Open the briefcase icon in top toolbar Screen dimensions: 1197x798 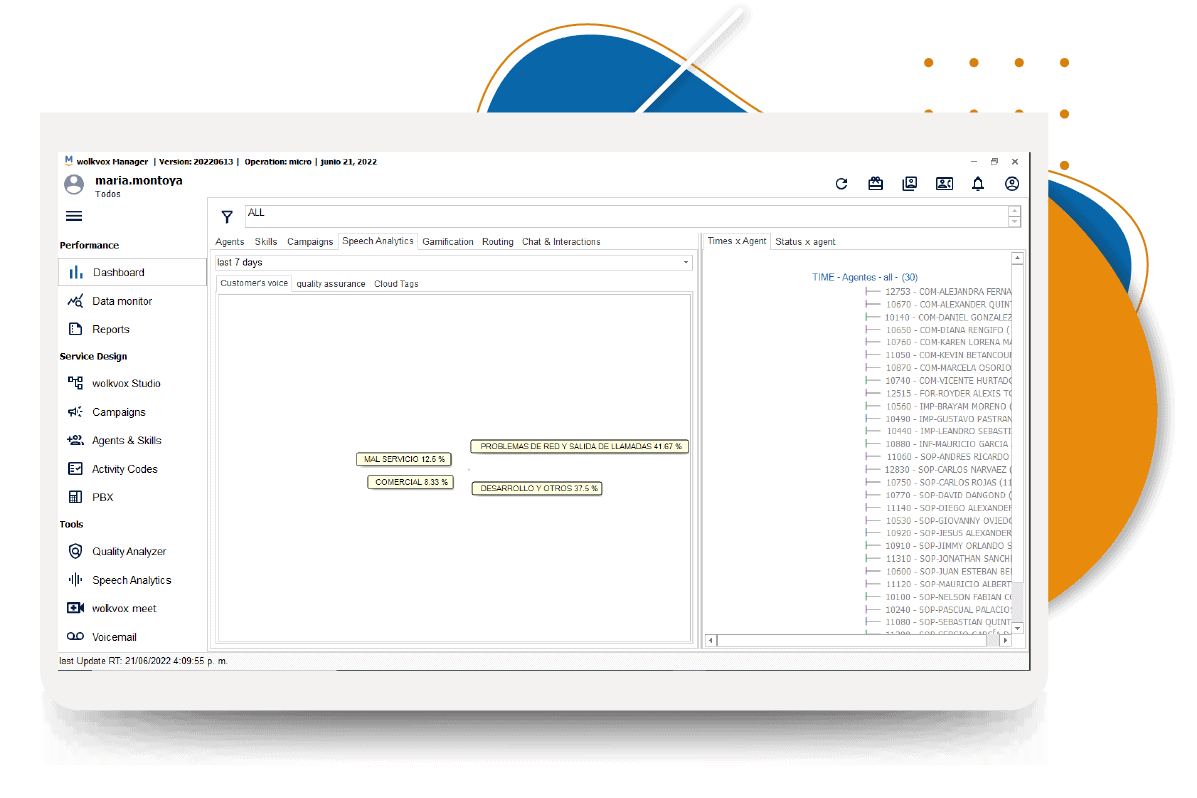[876, 184]
